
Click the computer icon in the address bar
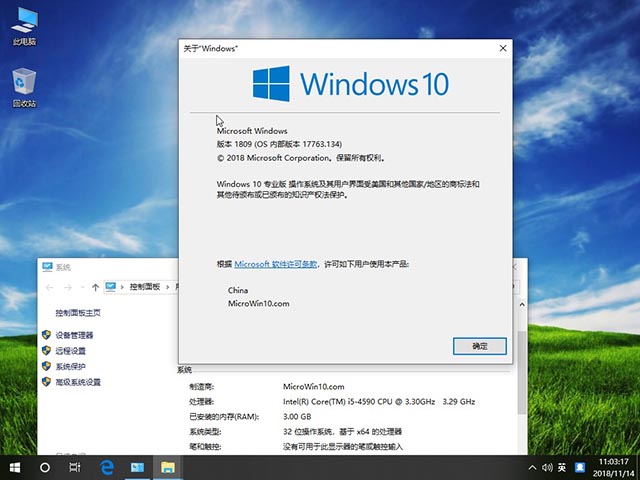[x=111, y=287]
